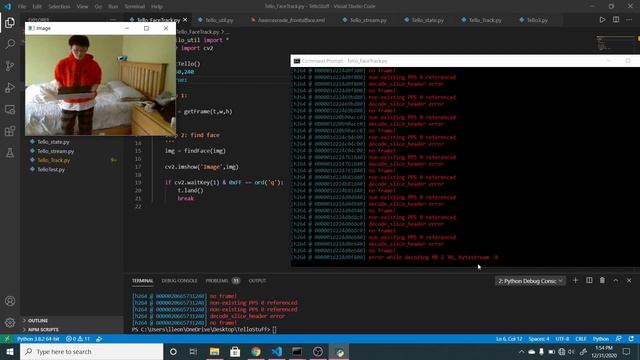Open the File menu
The width and height of the screenshot is (640, 360).
pyautogui.click(x=22, y=7)
